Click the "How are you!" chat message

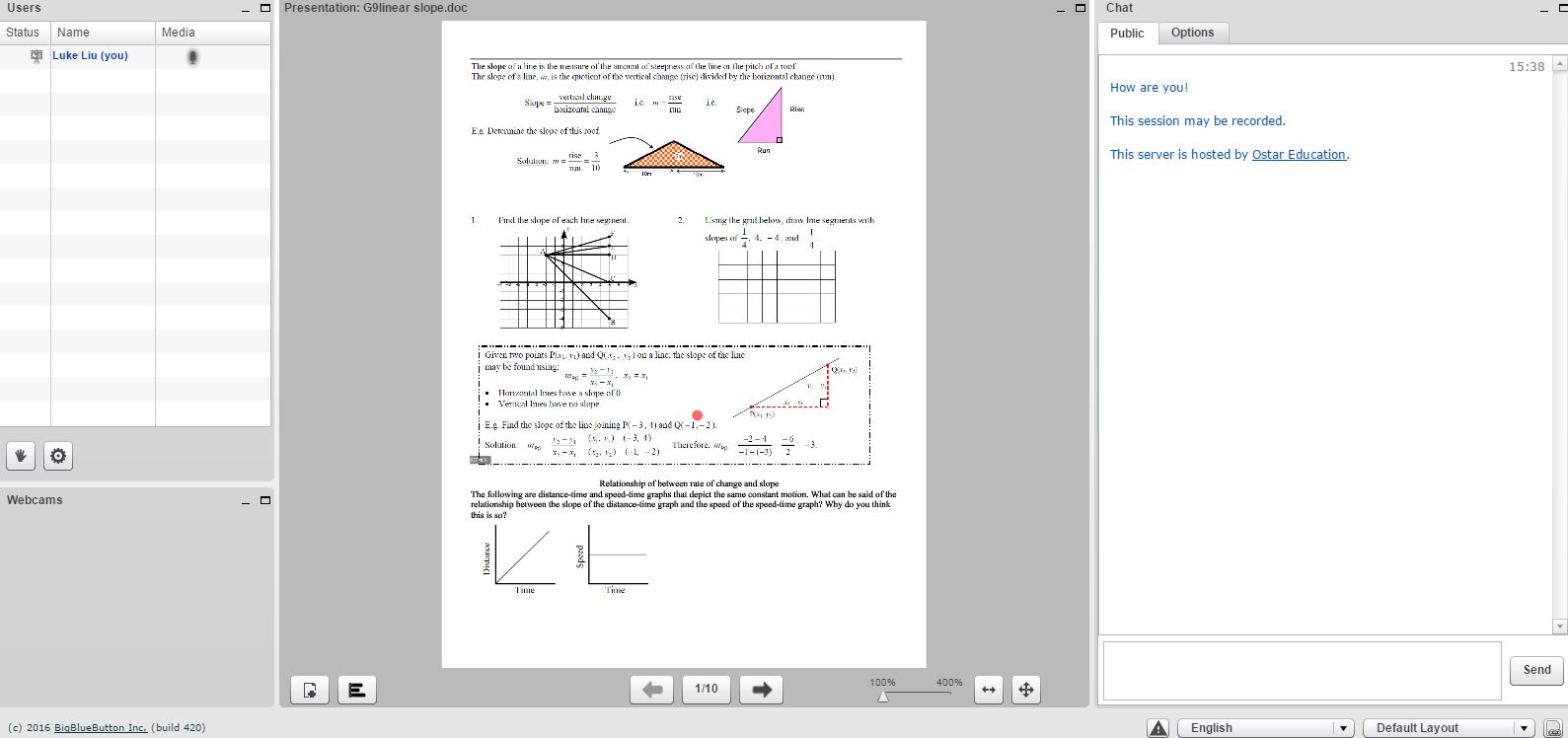point(1149,88)
